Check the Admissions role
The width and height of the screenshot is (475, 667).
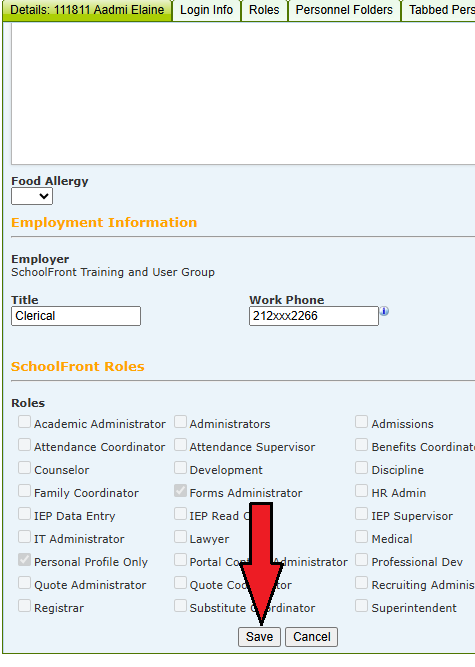click(361, 422)
